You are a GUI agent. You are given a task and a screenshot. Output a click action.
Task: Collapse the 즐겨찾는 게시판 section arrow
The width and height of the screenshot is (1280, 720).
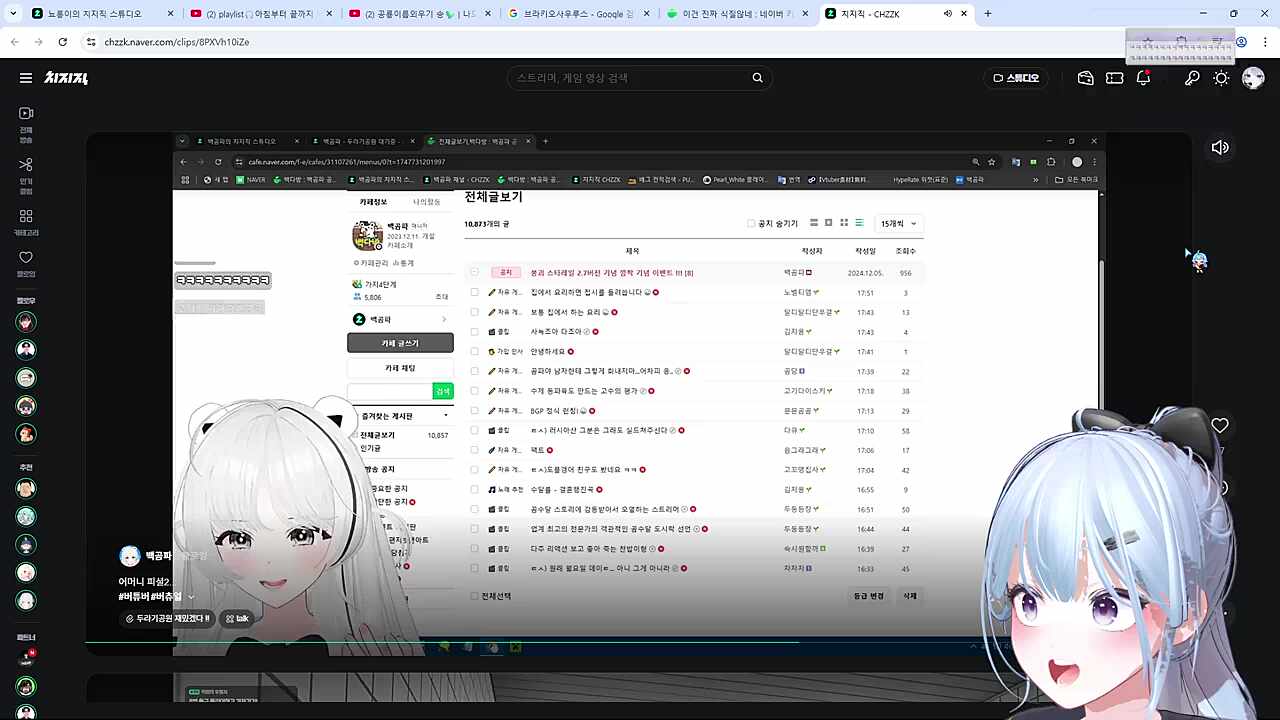click(x=446, y=415)
